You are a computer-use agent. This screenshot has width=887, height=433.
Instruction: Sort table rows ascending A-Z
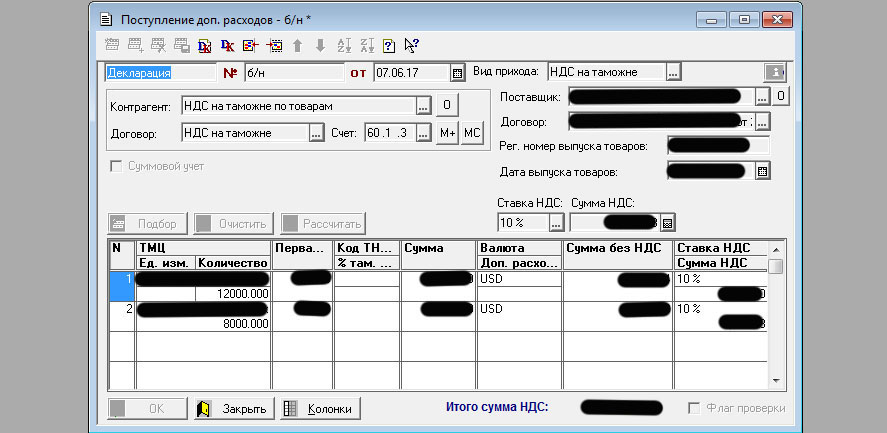coord(345,45)
